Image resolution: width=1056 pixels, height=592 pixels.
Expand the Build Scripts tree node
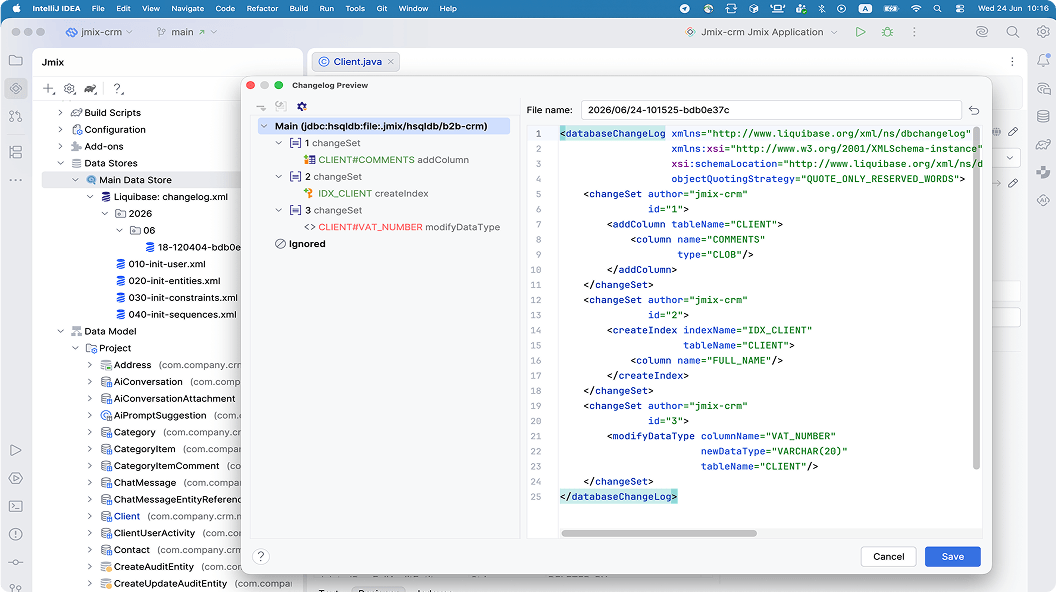61,112
